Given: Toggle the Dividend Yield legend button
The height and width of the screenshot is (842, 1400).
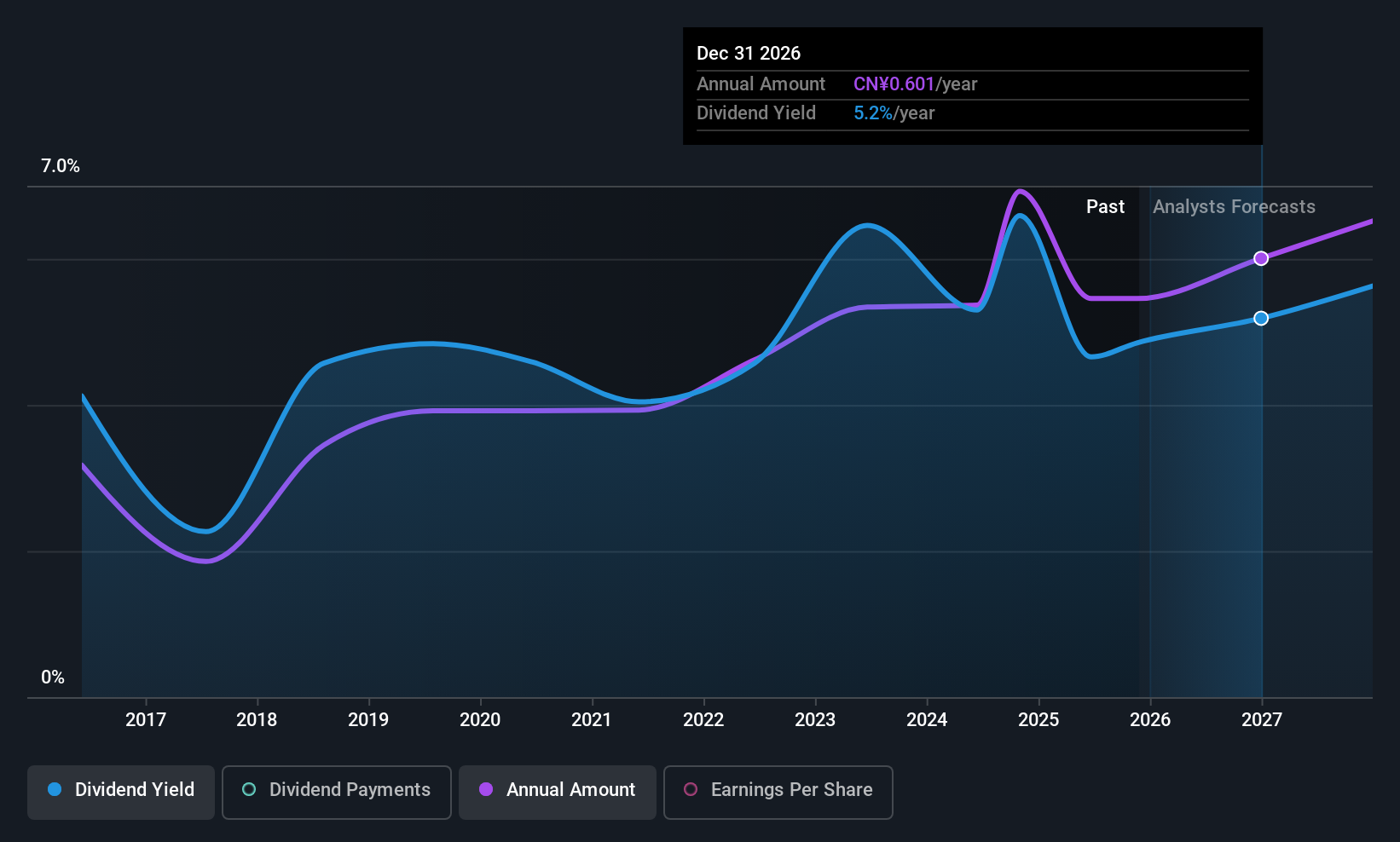Looking at the screenshot, I should pyautogui.click(x=121, y=792).
